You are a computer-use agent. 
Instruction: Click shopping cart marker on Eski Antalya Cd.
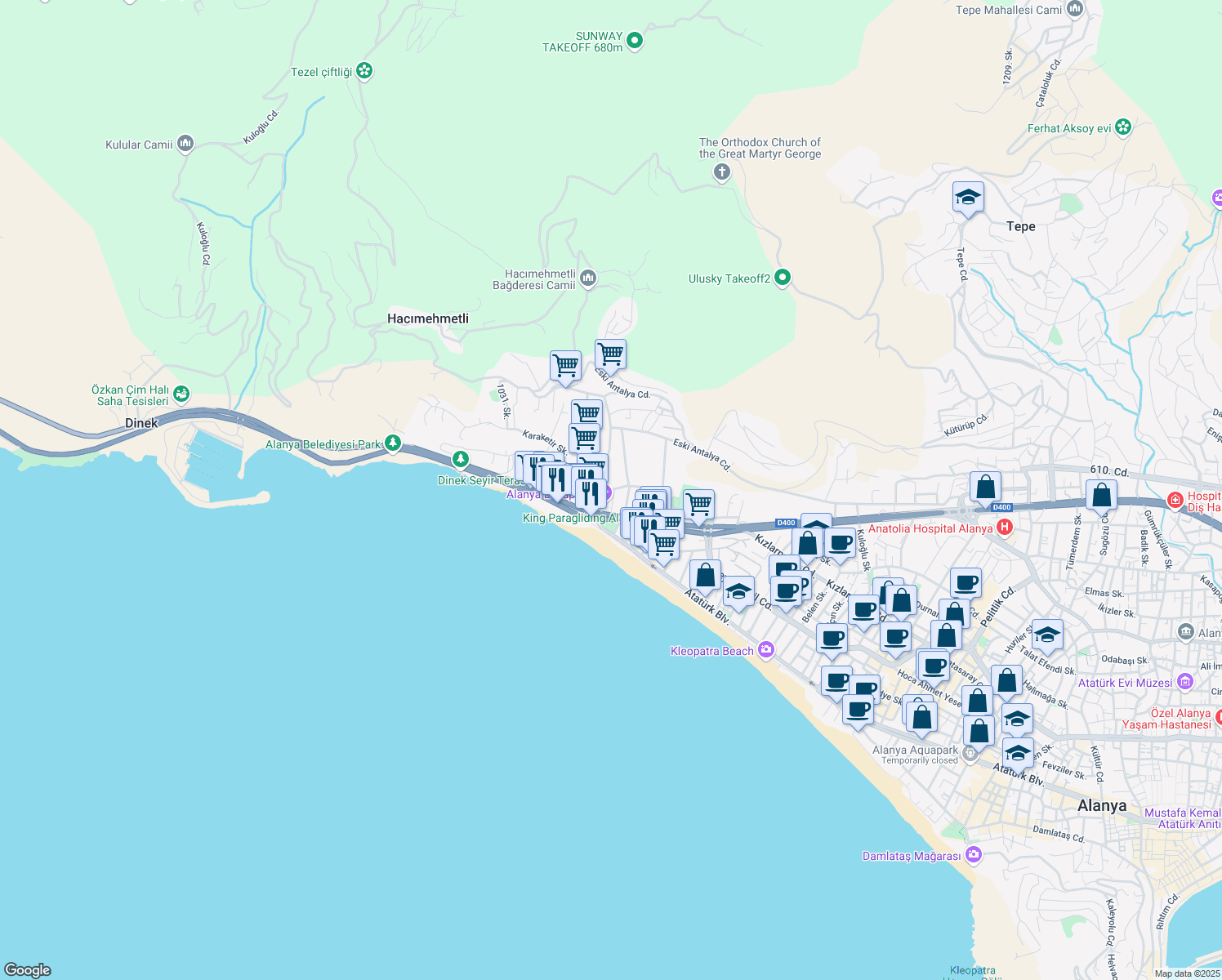610,355
